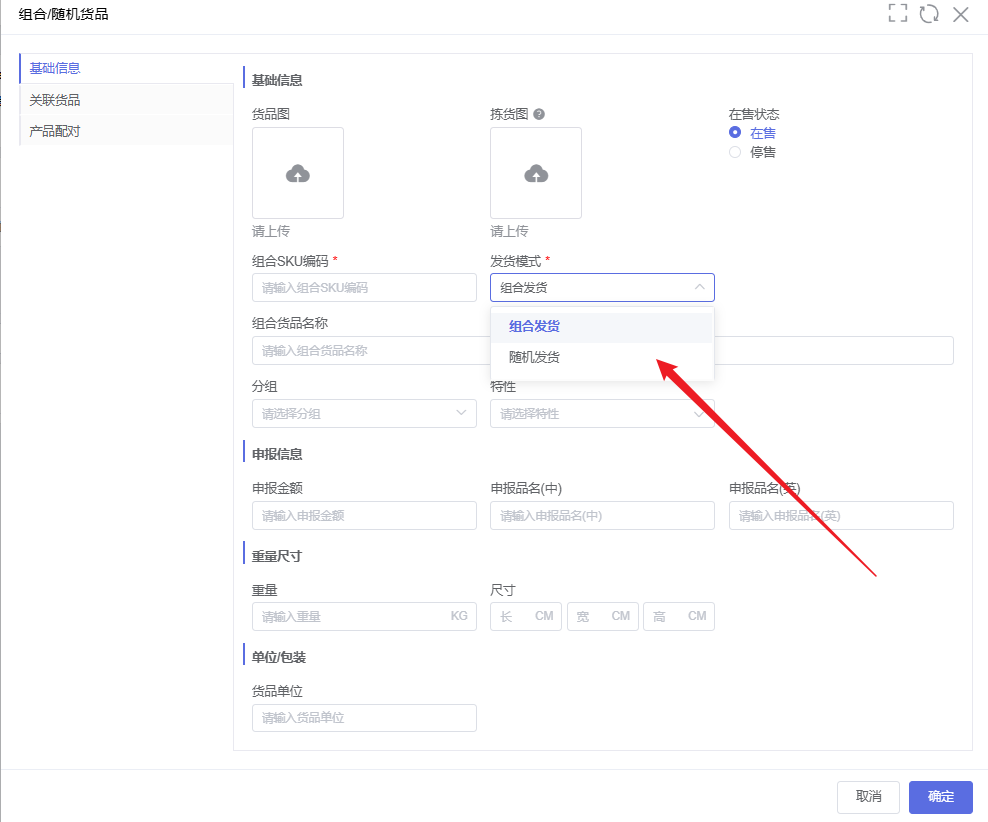
Task: Click the cloud upload icon under 拣货图
Action: coord(536,173)
